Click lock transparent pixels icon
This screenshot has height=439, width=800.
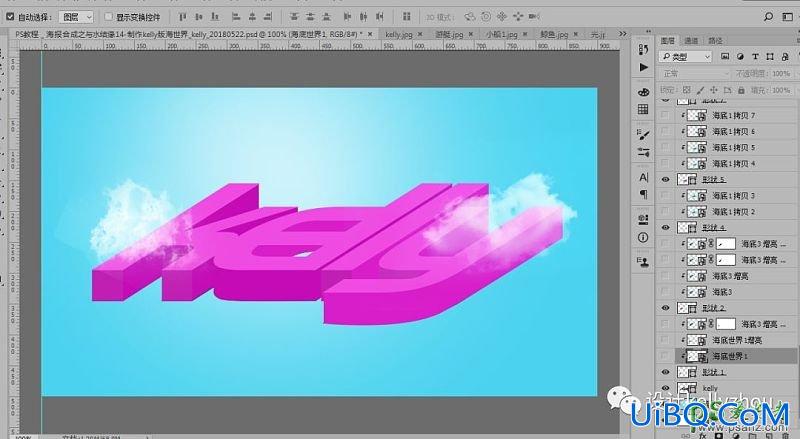click(687, 90)
